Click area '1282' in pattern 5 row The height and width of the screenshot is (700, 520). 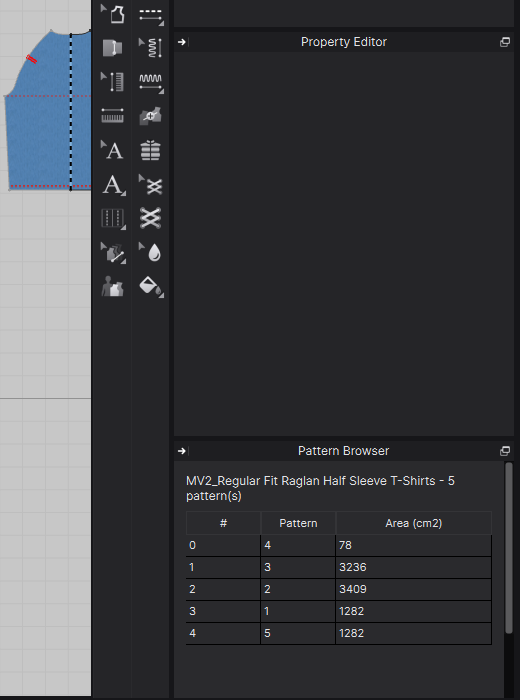414,633
